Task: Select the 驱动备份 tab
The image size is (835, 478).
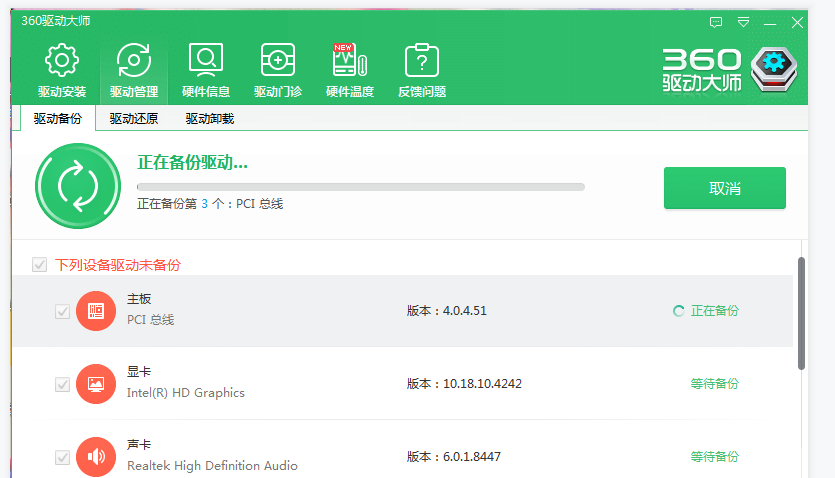Action: 58,119
